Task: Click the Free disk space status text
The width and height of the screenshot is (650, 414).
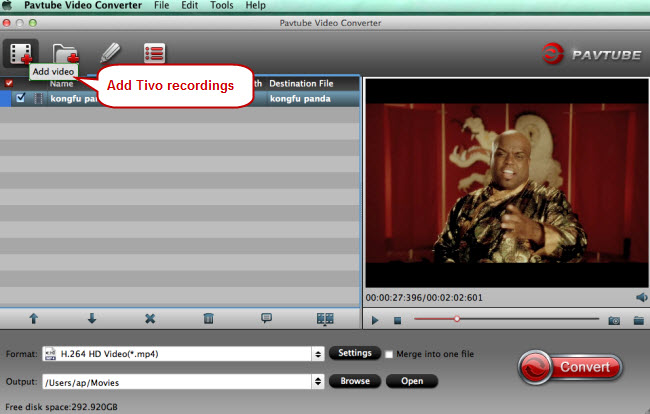Action: 61,407
